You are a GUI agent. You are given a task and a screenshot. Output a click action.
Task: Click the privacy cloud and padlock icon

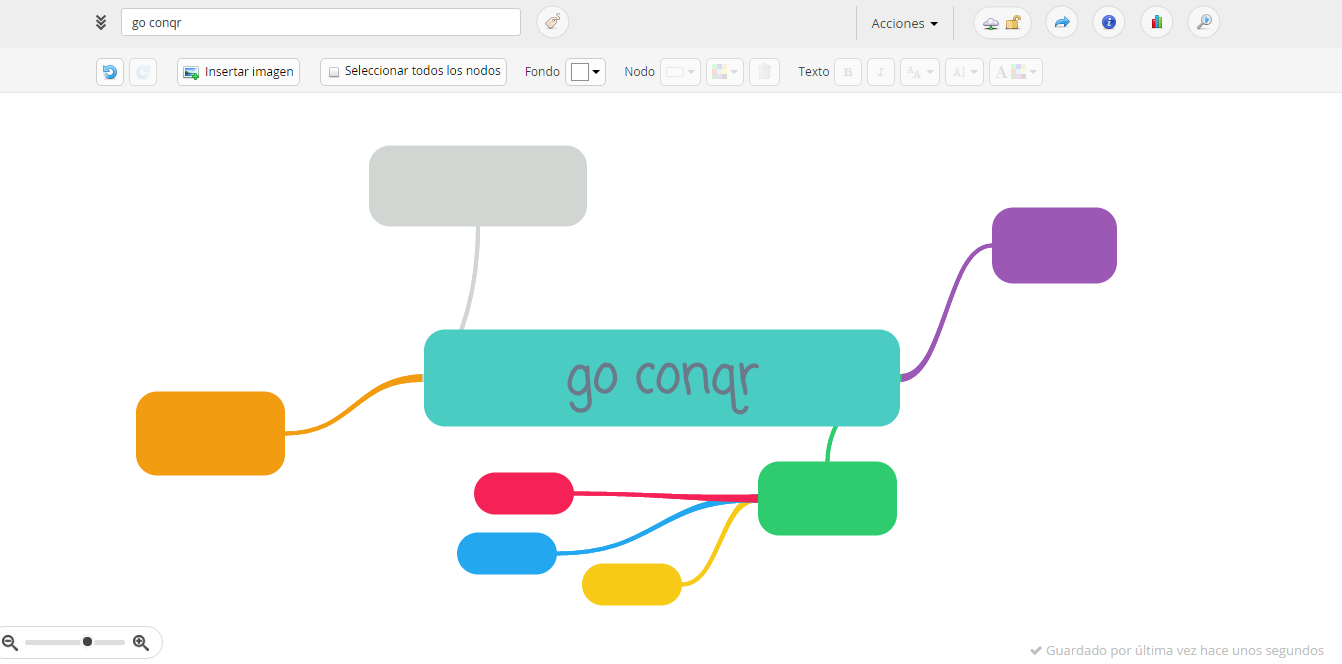pyautogui.click(x=1001, y=22)
